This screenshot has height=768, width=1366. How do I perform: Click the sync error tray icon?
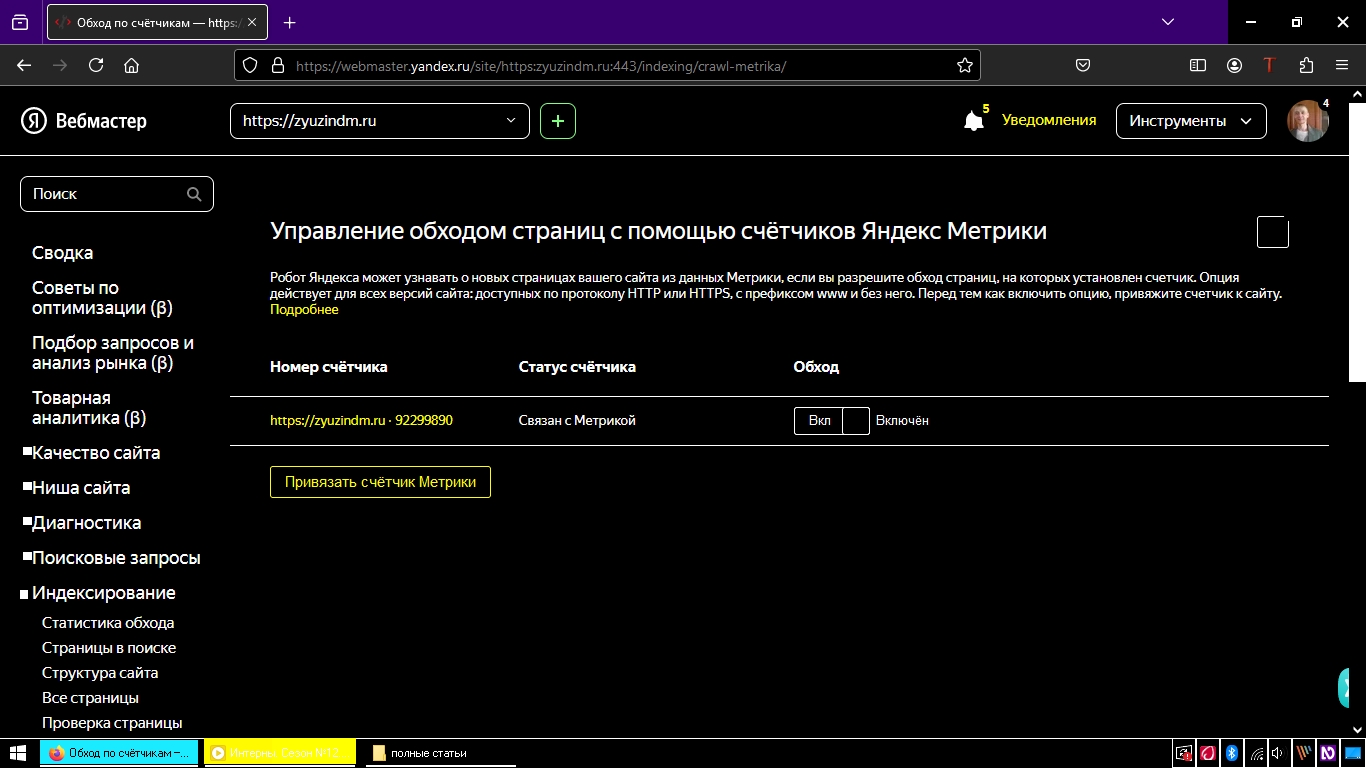coord(1184,753)
